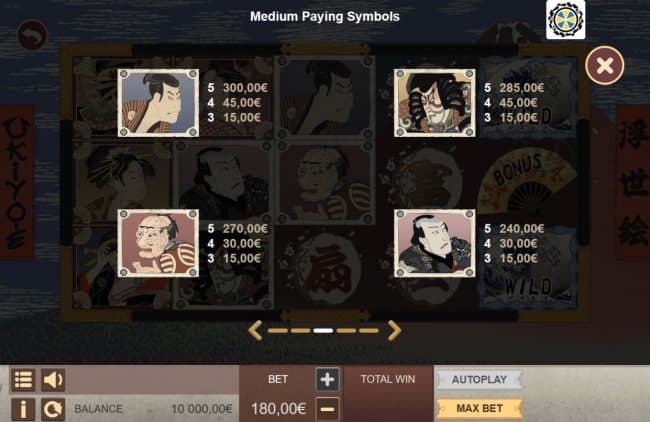Go to the previous paytable page arrow
650x422 pixels.
tap(255, 330)
